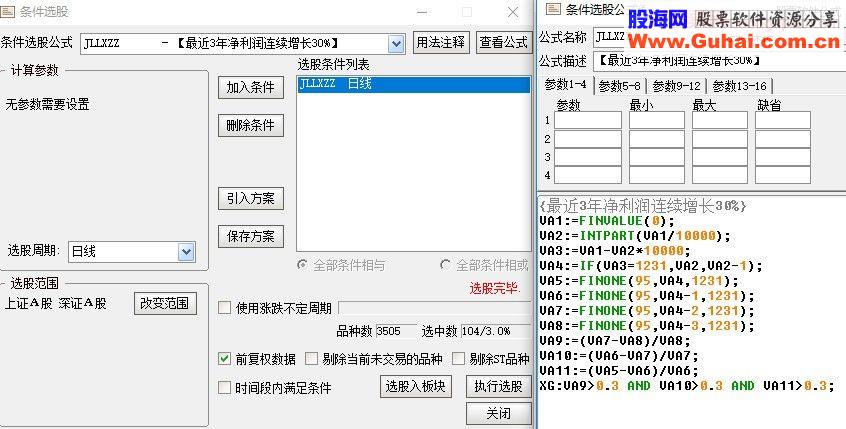Click the 保存方案 button
The width and height of the screenshot is (846, 429).
pos(251,236)
